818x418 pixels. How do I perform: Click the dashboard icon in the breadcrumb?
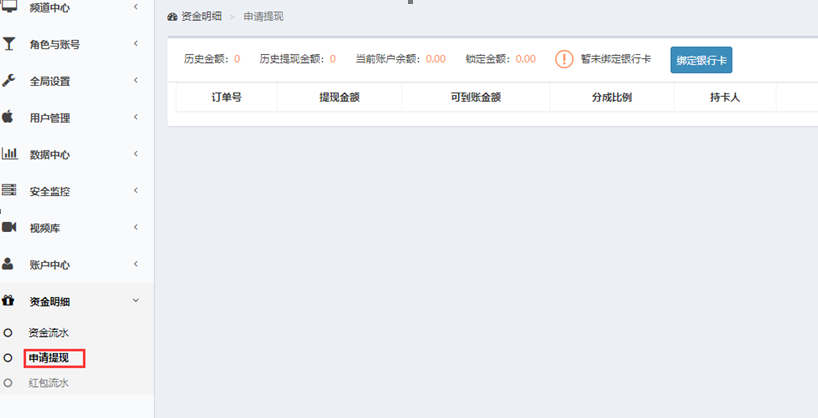[x=172, y=17]
